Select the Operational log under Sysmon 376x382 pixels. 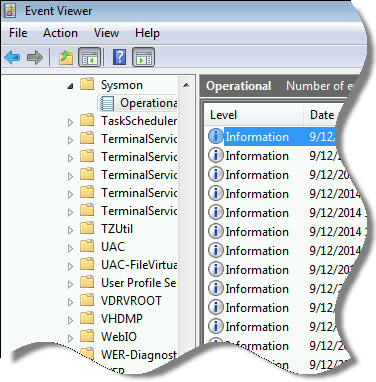[149, 103]
